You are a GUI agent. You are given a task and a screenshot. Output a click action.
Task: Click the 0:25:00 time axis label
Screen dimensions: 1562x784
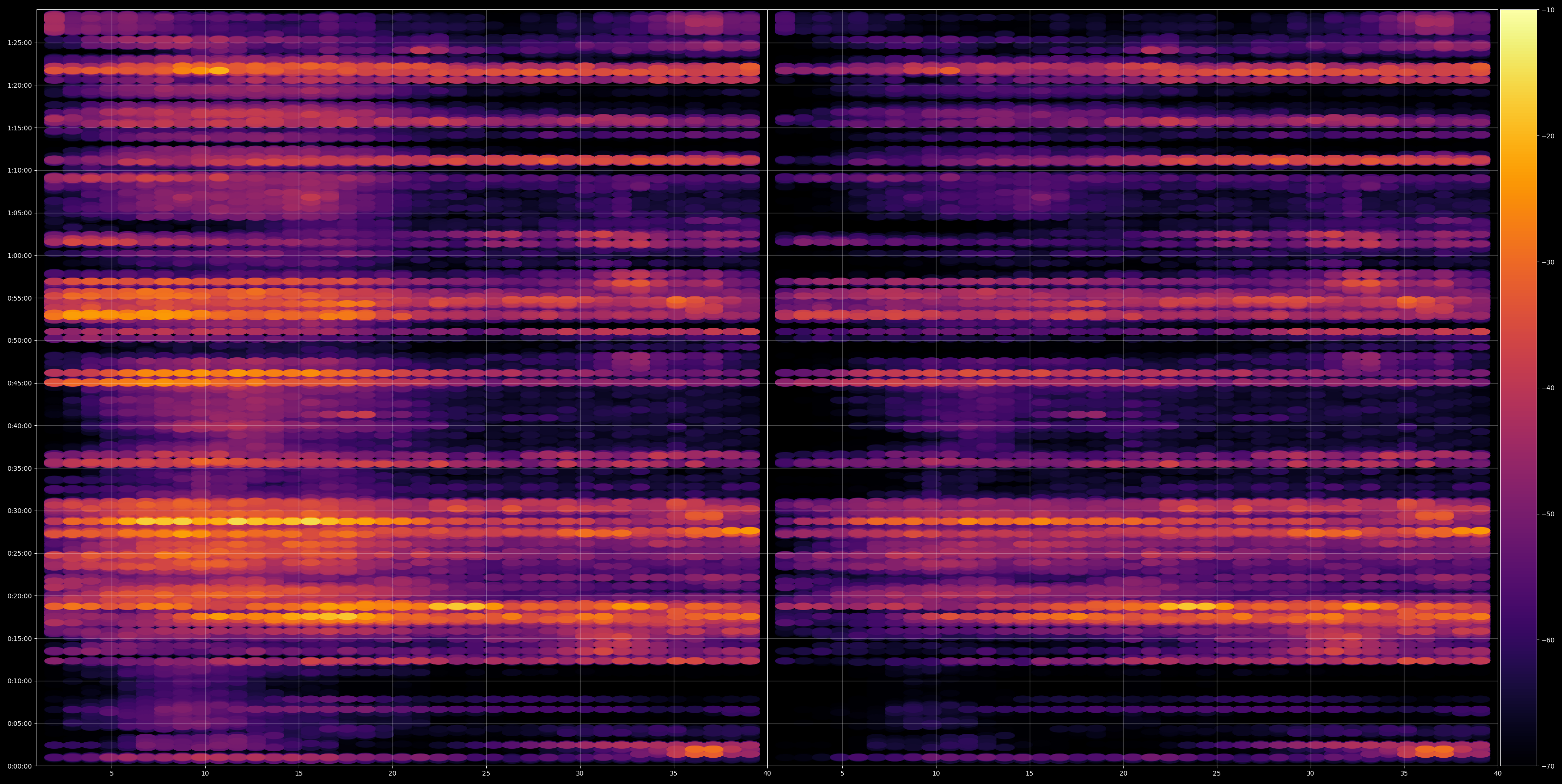[19, 554]
